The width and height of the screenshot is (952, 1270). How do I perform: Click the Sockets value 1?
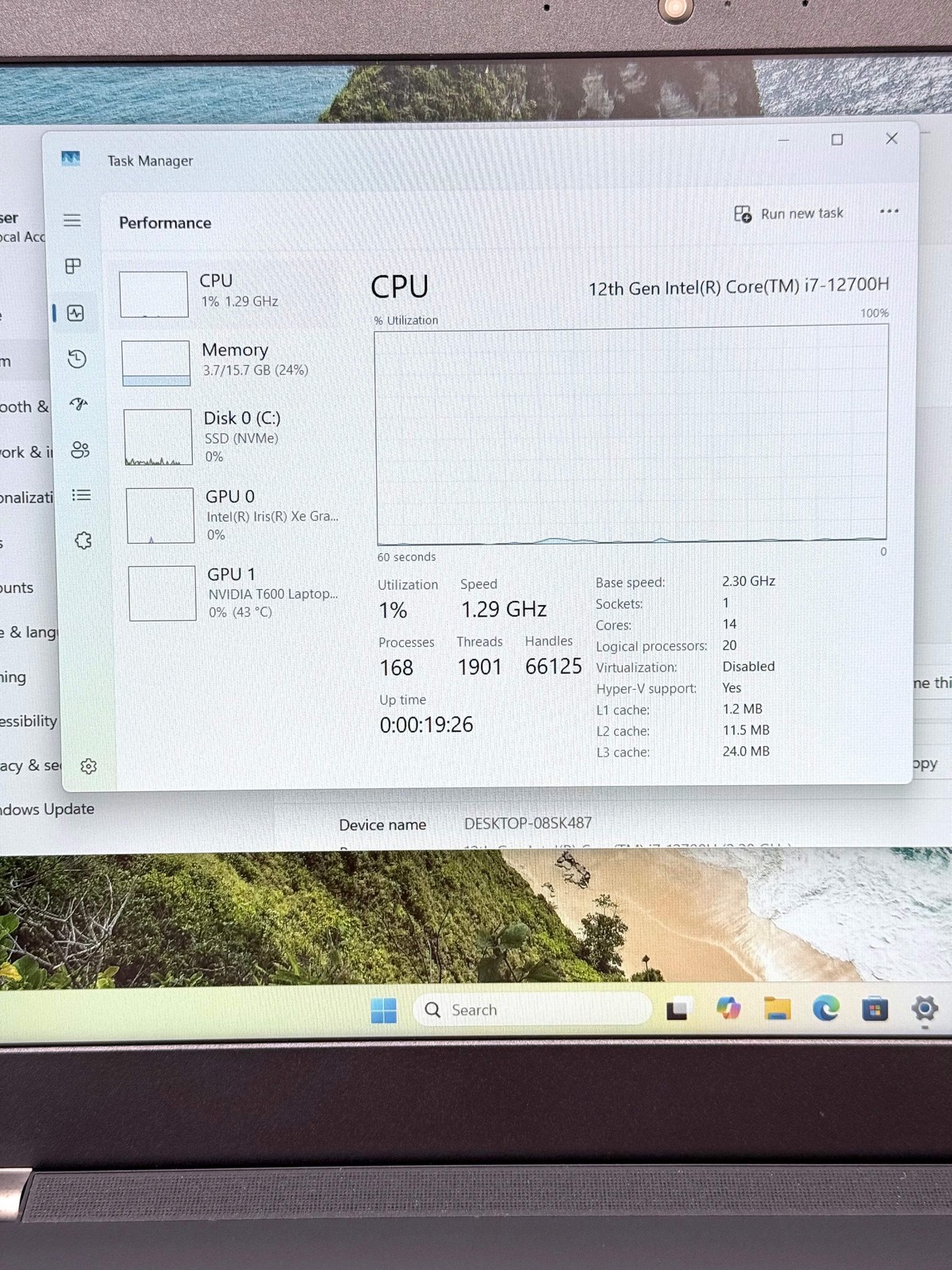click(x=725, y=602)
